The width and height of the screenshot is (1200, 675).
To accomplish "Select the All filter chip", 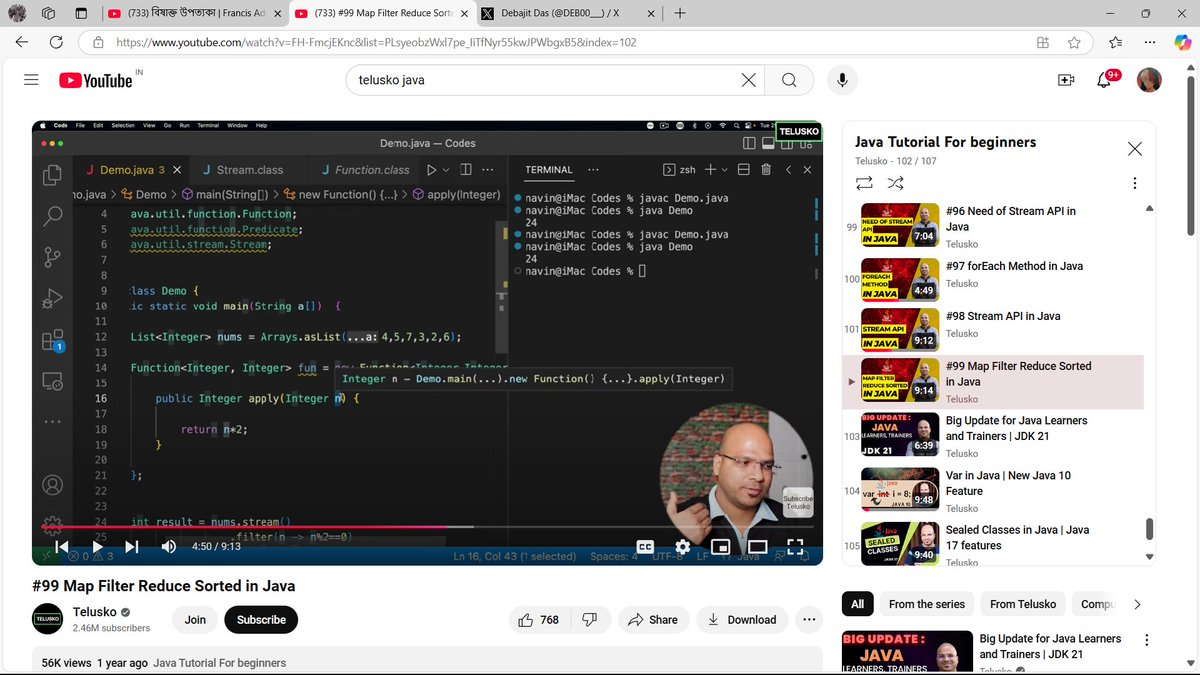I will 857,604.
